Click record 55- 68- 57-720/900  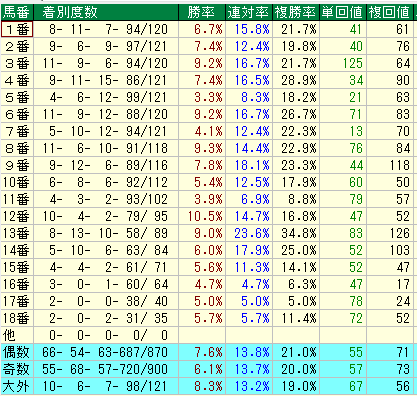(106, 369)
